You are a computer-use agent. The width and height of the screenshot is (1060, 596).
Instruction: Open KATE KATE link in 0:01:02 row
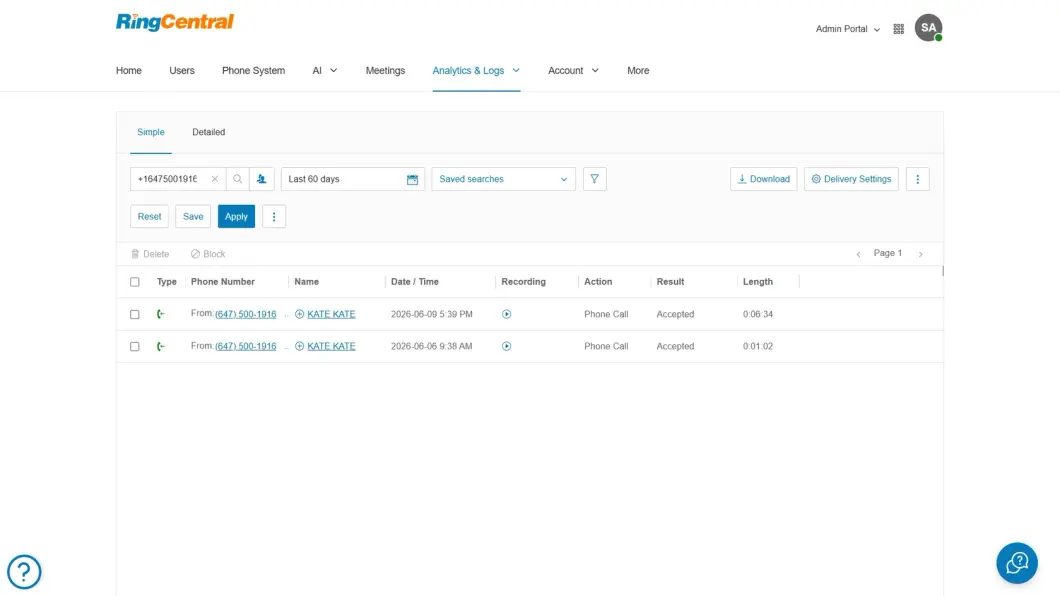click(x=331, y=346)
